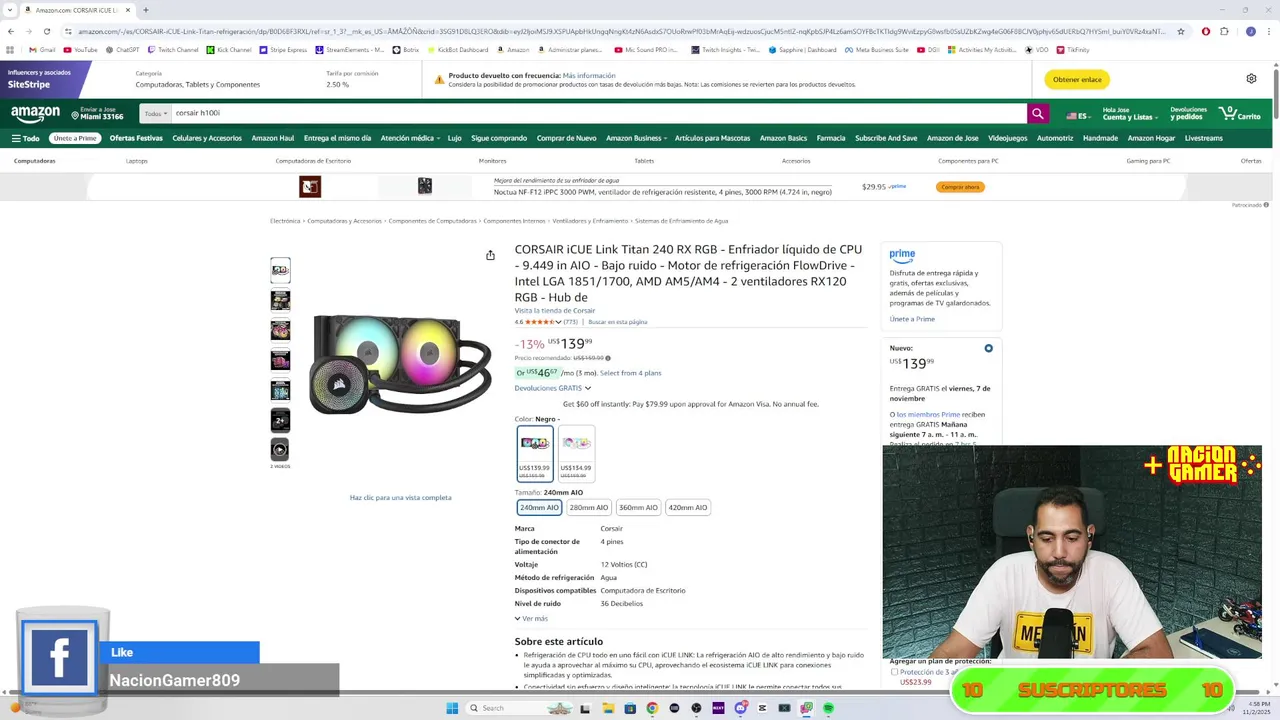This screenshot has width=1280, height=720.
Task: Click Select from 4 plans link
Action: click(x=630, y=373)
